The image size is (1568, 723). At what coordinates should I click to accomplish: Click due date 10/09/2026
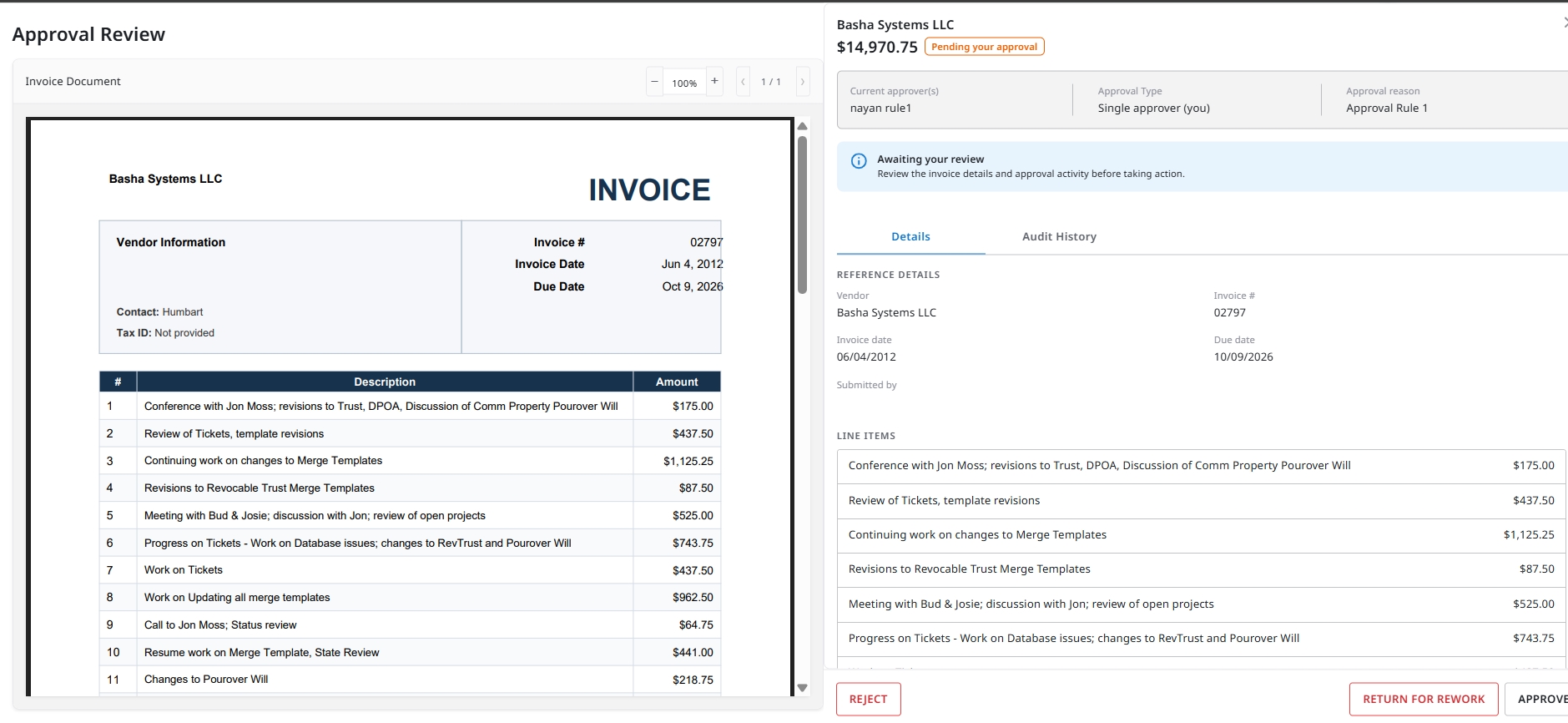point(1243,357)
